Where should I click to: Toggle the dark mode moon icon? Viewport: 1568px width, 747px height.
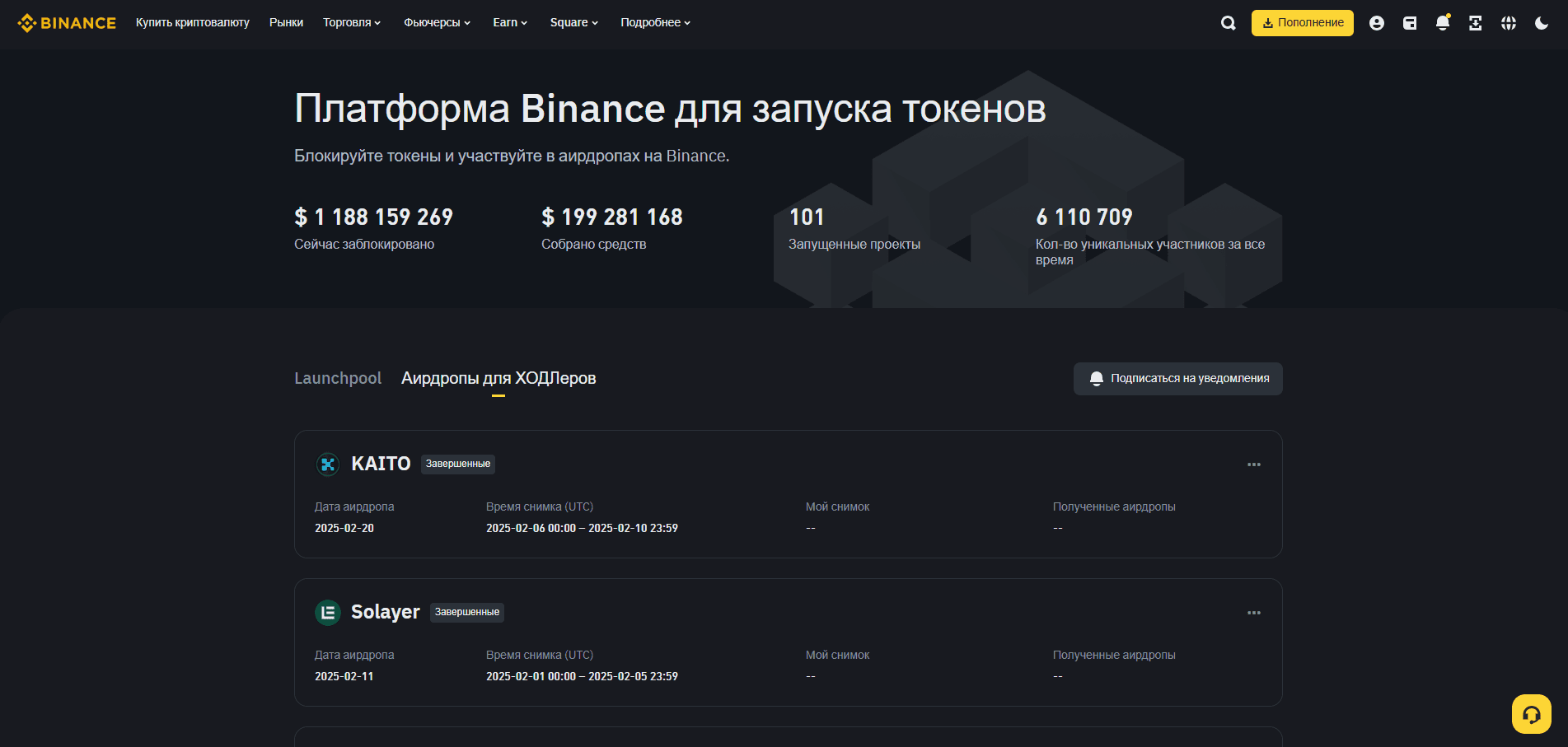point(1542,23)
